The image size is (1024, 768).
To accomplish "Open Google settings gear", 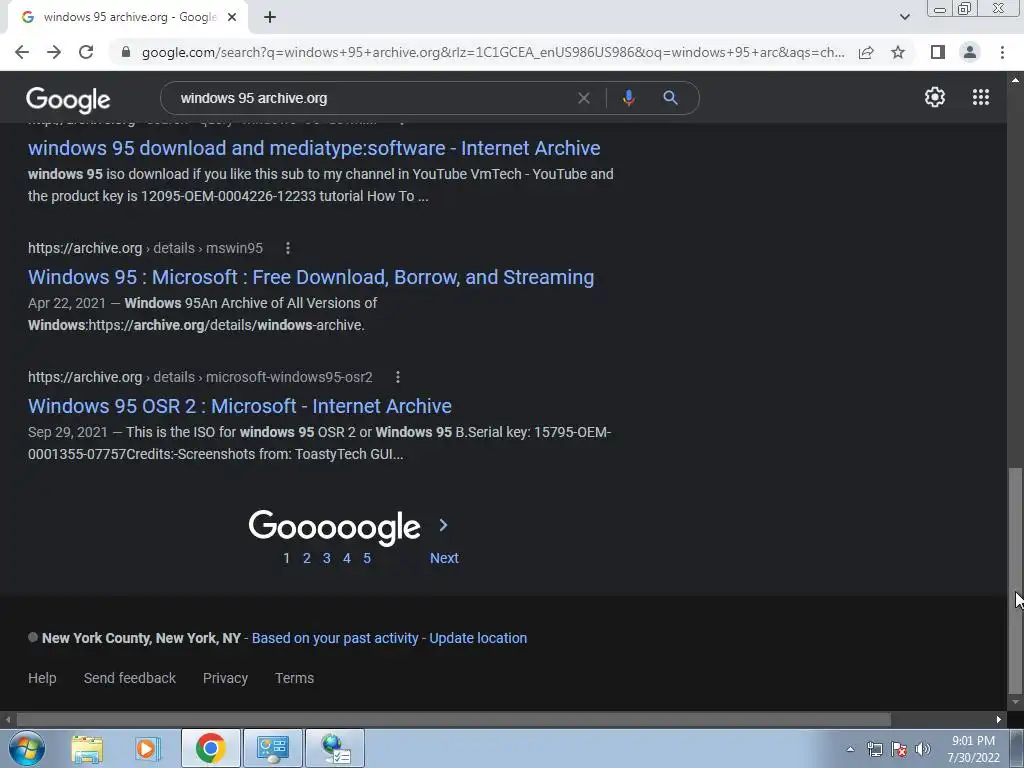I will pos(935,97).
